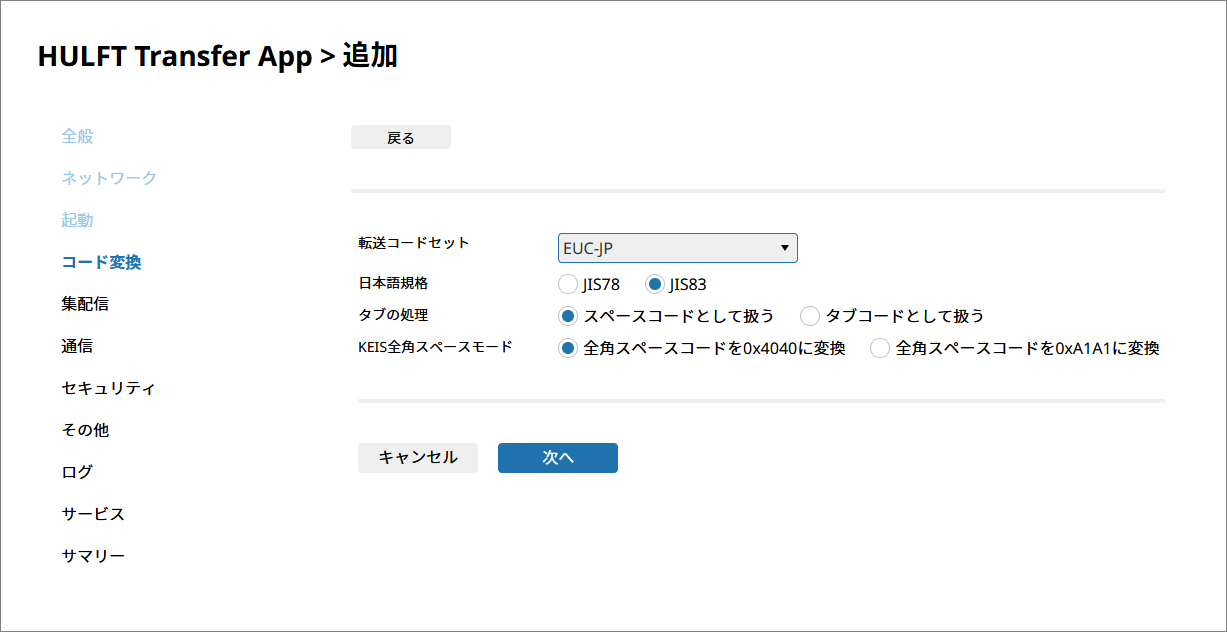Click the 戻る button
The height and width of the screenshot is (632, 1227).
click(401, 138)
